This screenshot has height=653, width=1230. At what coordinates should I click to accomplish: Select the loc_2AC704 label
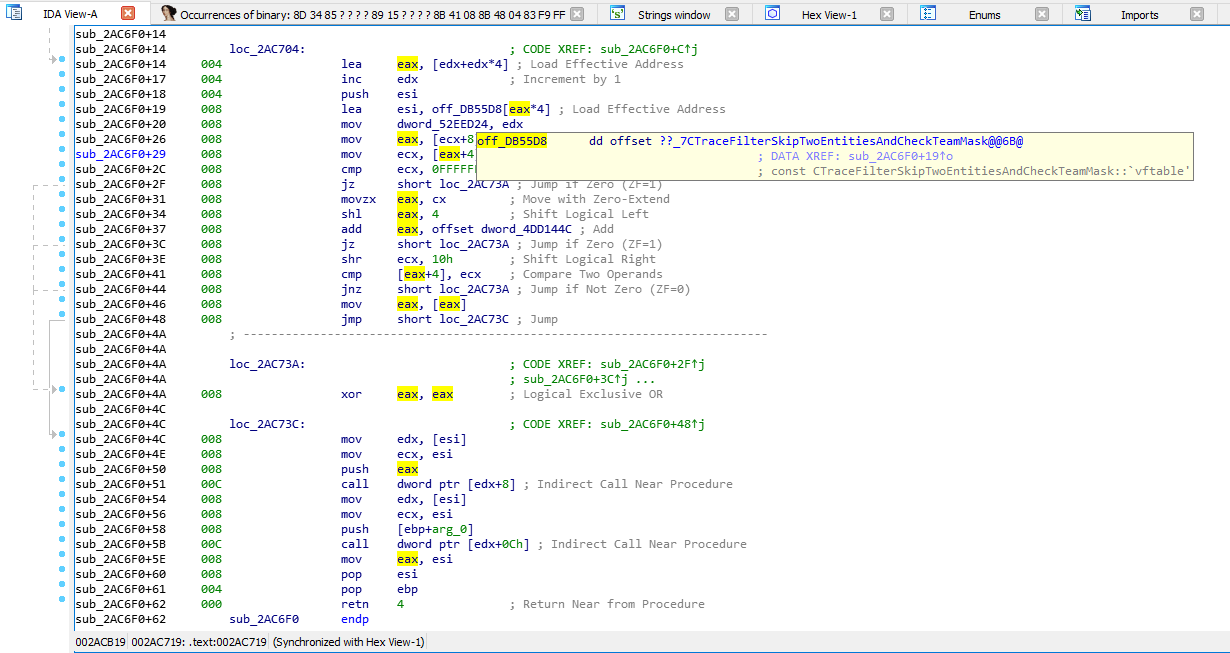[267, 49]
